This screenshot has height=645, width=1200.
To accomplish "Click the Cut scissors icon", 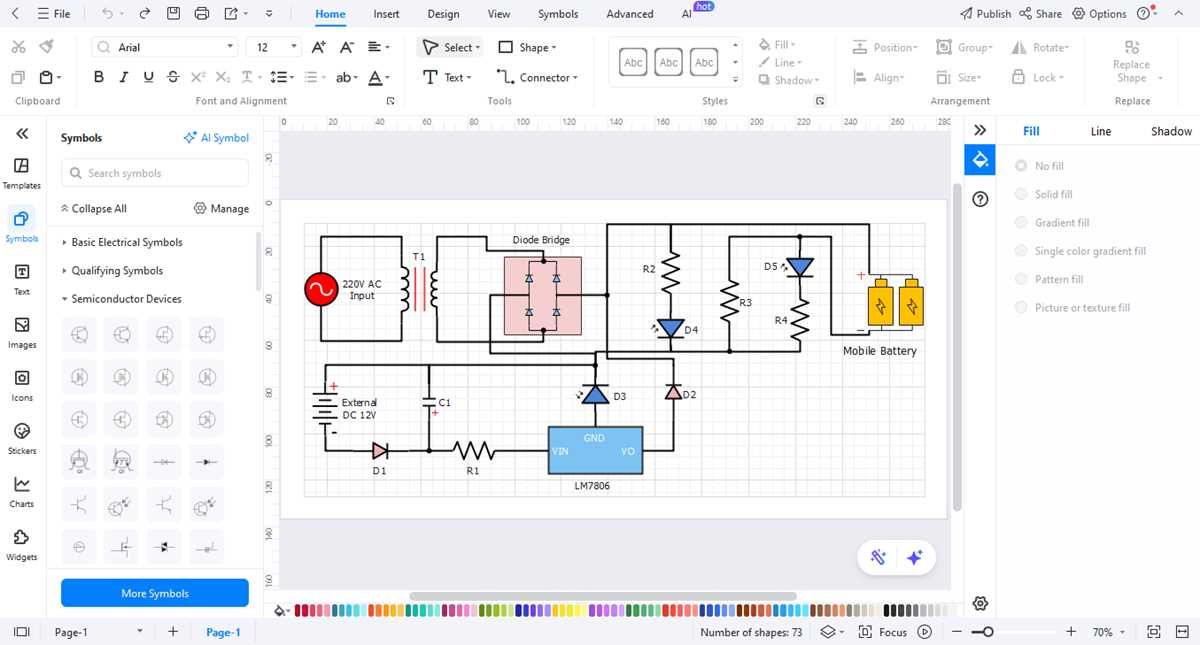I will click(x=18, y=47).
